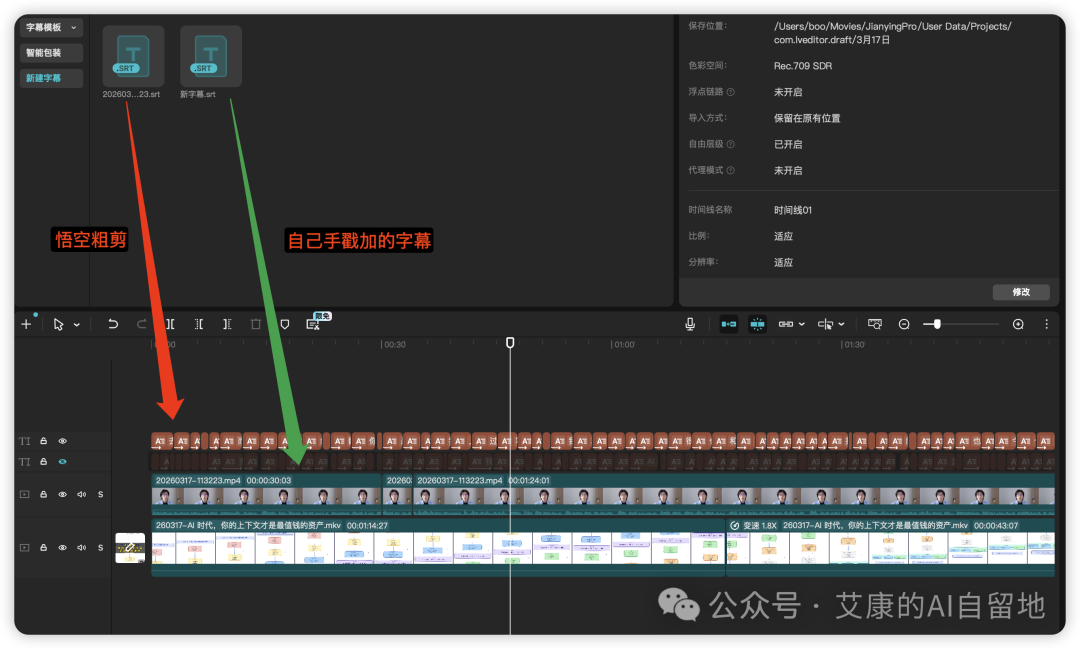
Task: Click the Rec.709 SDR color space value
Action: pos(803,66)
